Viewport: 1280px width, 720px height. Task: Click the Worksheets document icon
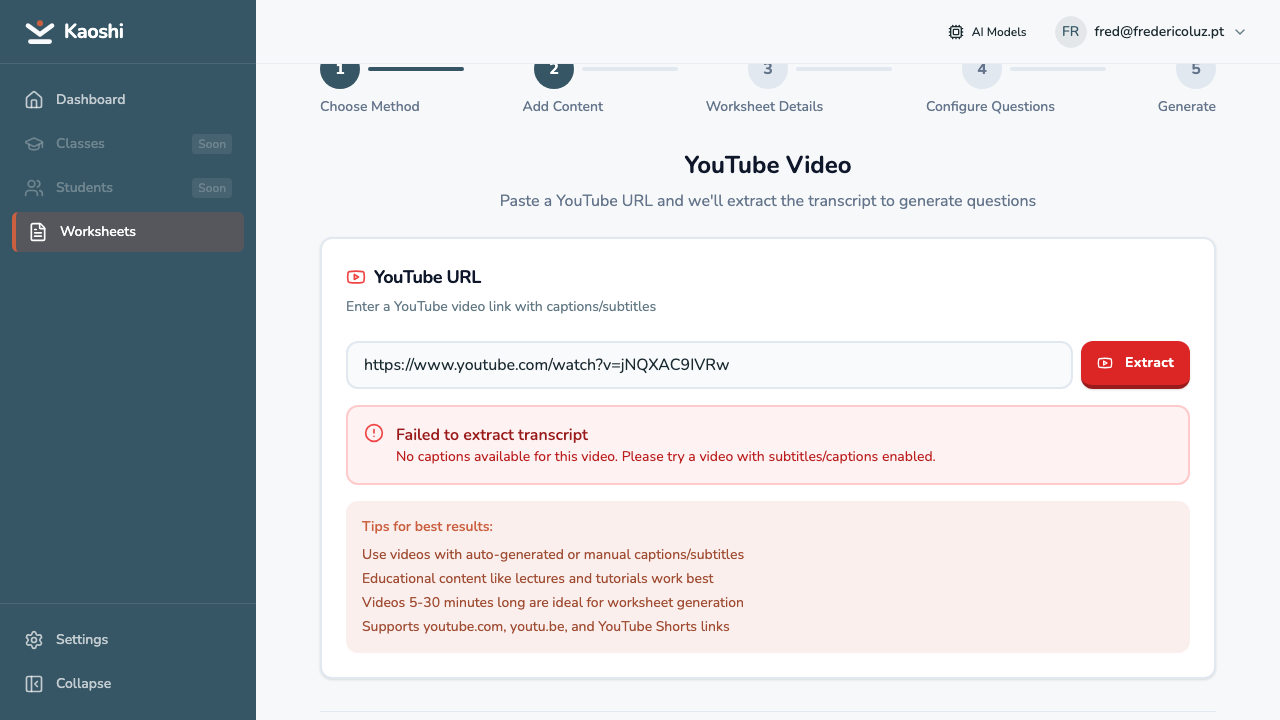click(x=38, y=232)
